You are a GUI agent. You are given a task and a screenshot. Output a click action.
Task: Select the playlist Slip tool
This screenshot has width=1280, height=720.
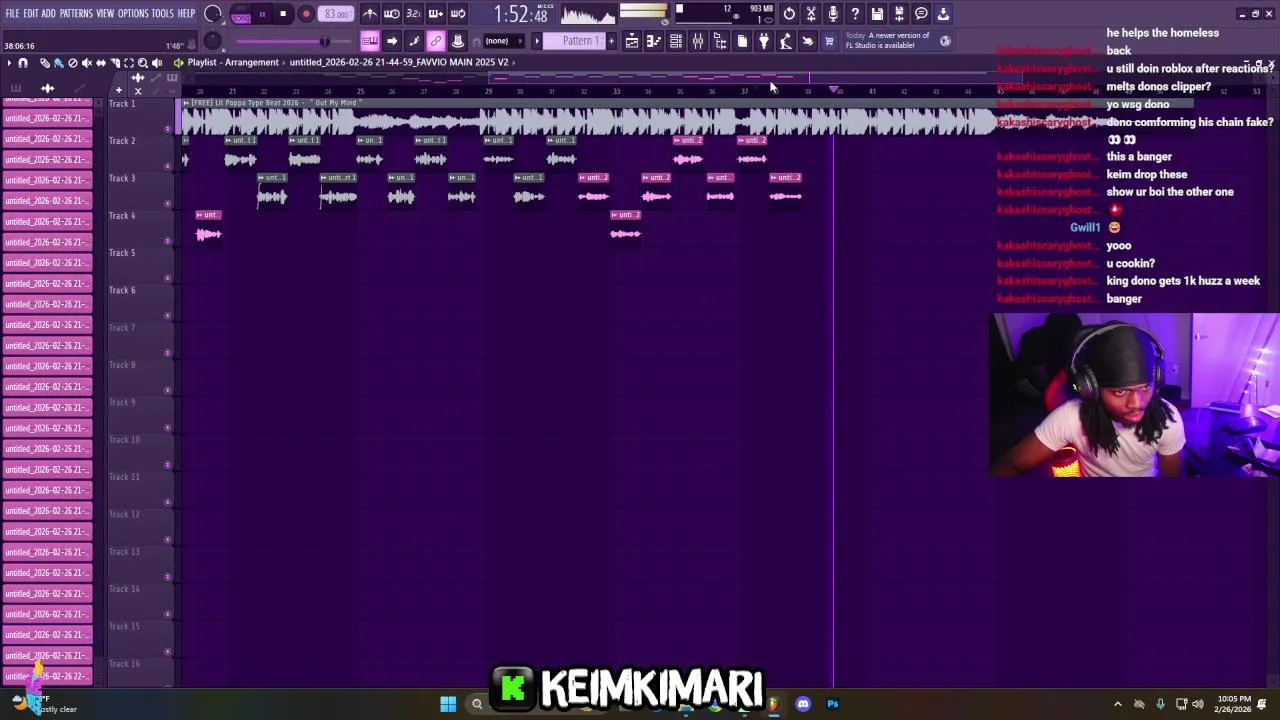101,63
